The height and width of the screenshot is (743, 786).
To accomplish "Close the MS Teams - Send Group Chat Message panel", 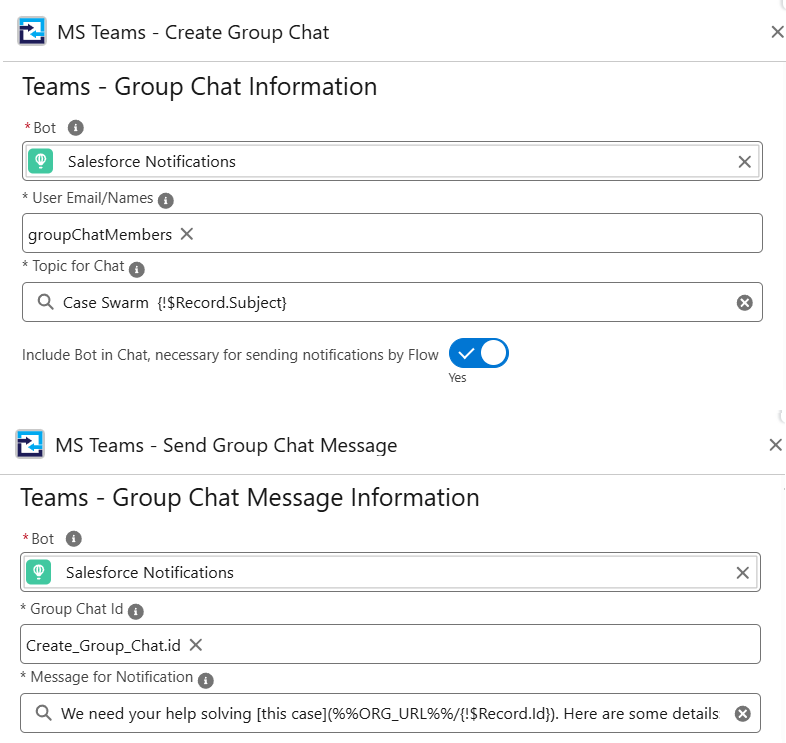I will [x=775, y=445].
